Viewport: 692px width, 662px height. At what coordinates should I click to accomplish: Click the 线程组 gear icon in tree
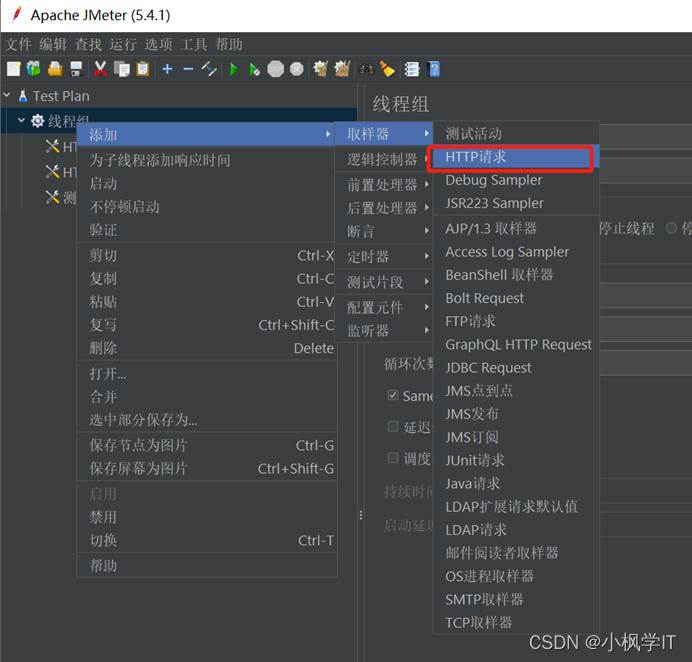(38, 121)
